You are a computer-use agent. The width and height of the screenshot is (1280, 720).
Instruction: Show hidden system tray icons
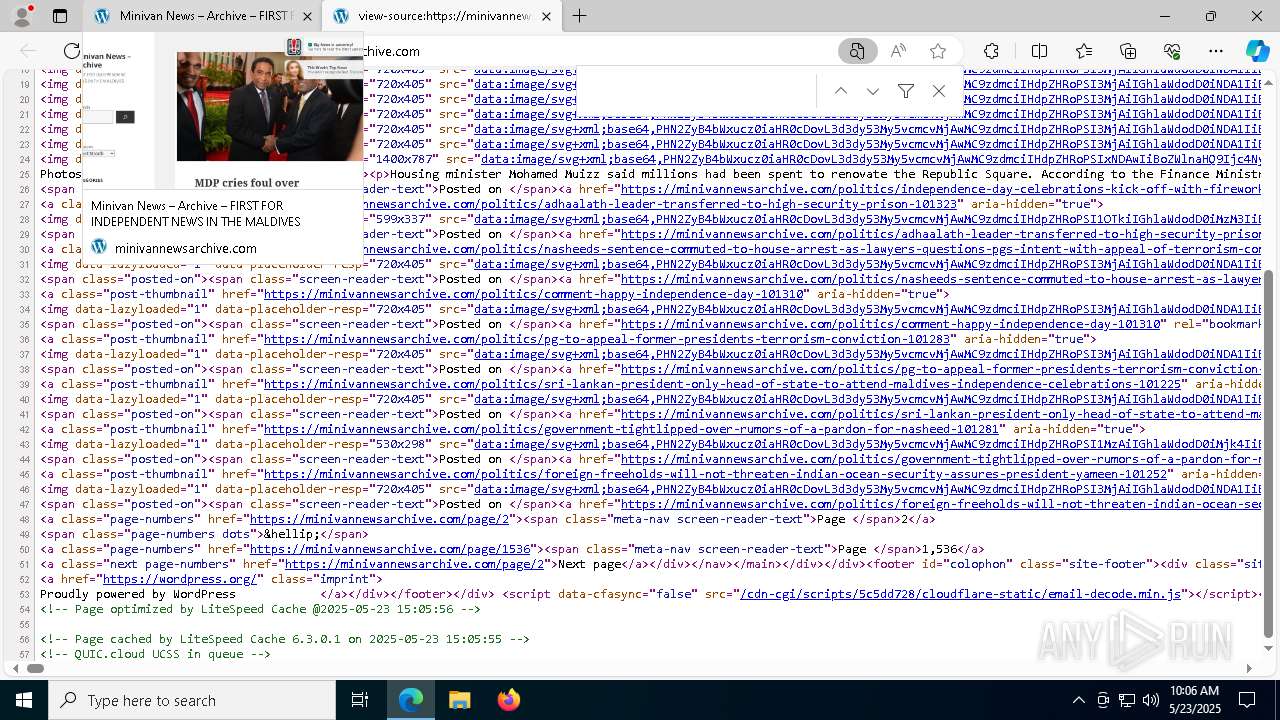point(1078,700)
